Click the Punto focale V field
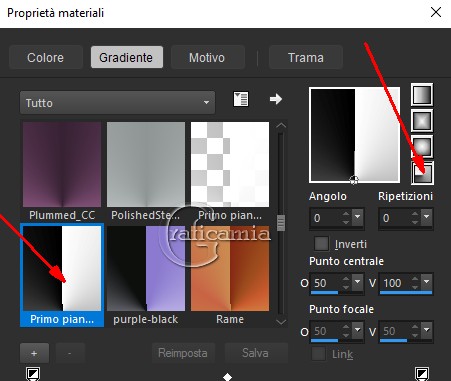 (x=395, y=331)
